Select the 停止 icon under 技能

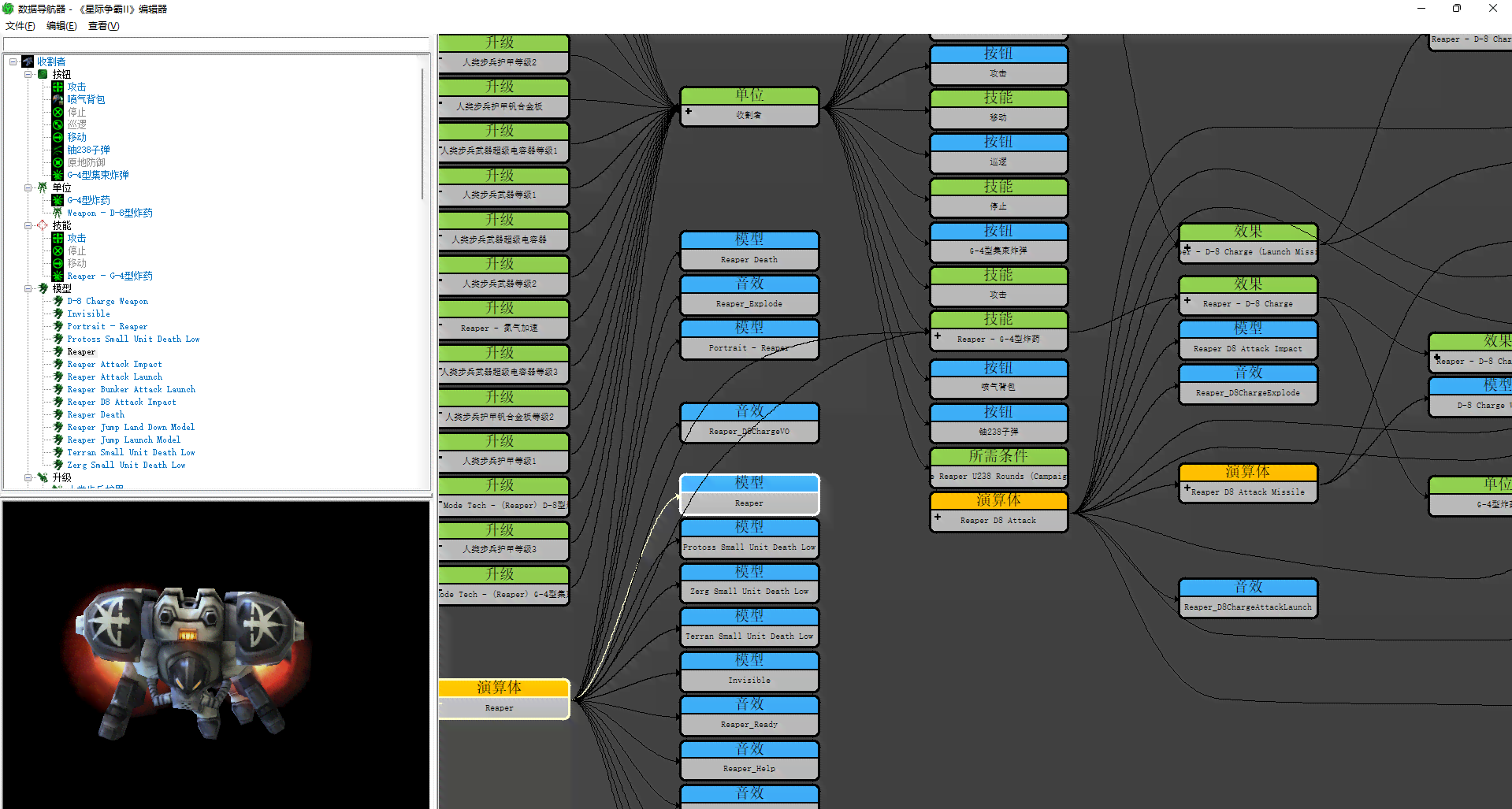[58, 250]
